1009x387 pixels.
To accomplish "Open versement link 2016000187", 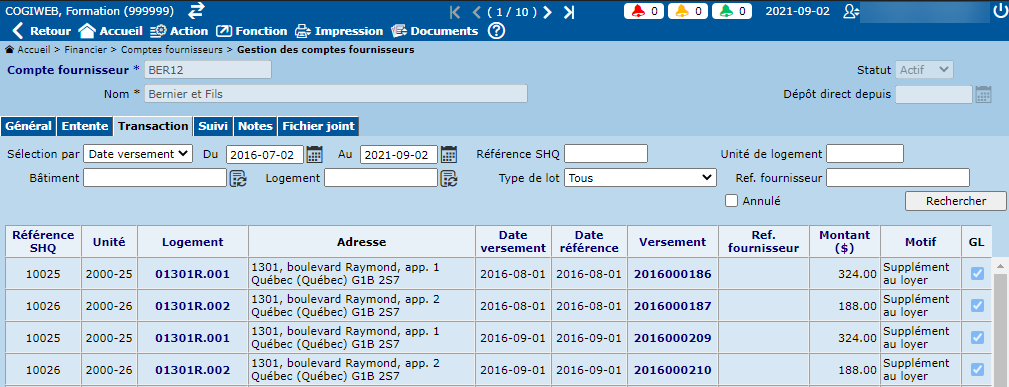I will coord(672,306).
